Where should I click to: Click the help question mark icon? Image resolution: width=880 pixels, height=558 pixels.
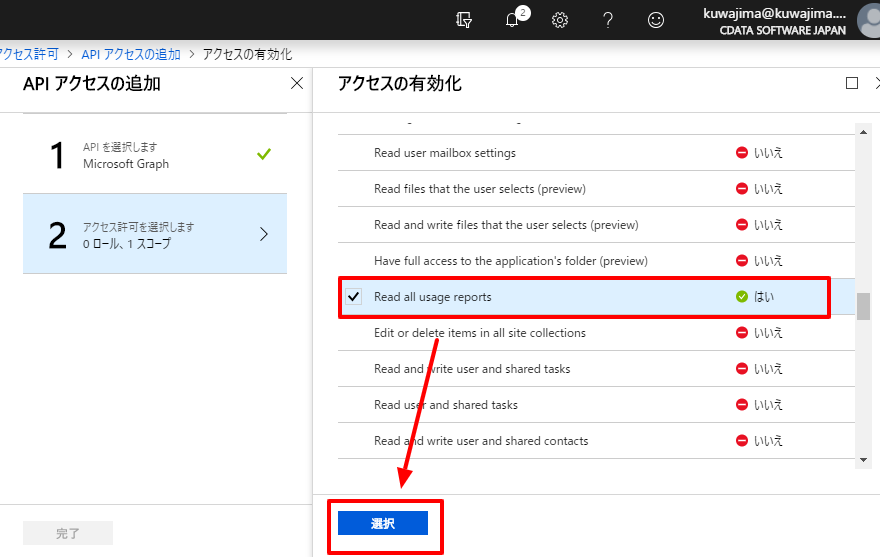[607, 20]
